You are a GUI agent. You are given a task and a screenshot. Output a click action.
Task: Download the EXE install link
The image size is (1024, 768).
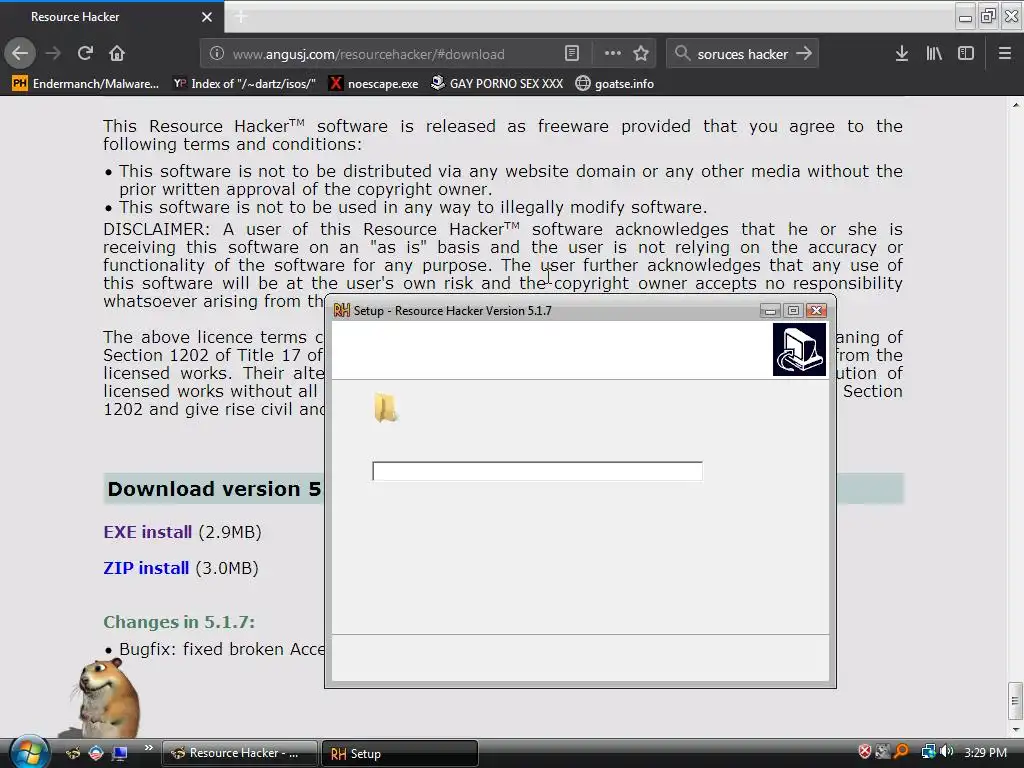tap(148, 532)
